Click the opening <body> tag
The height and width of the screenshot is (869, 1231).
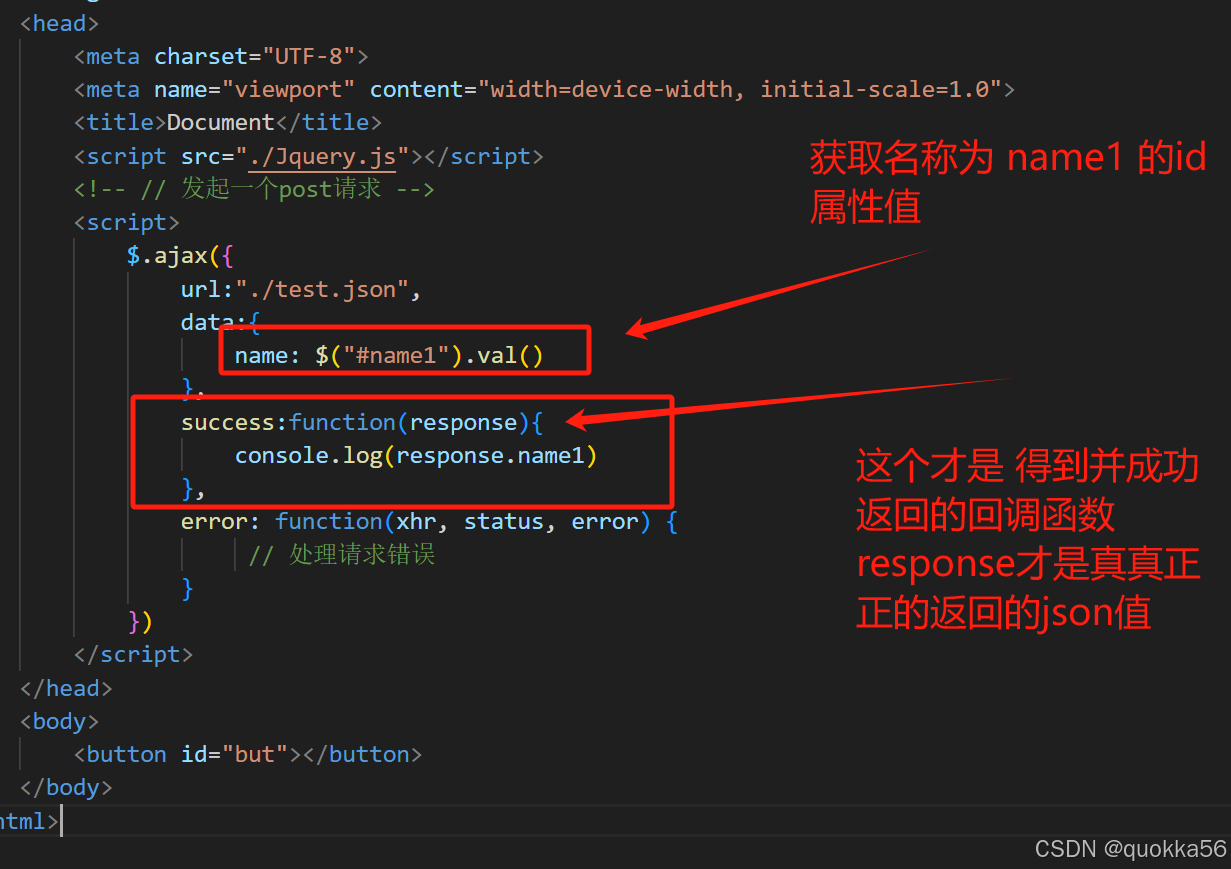pos(59,721)
